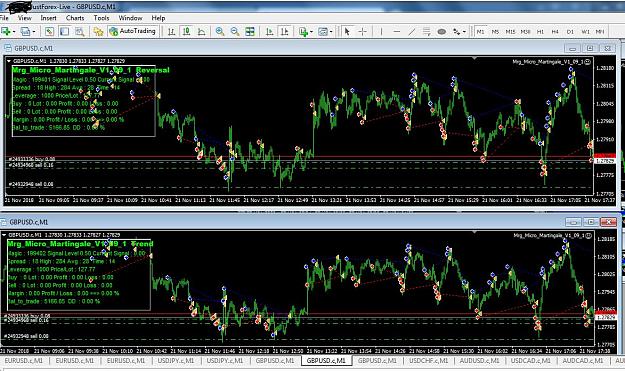Click the bottom chart's expert advisor smiley icon

589,236
